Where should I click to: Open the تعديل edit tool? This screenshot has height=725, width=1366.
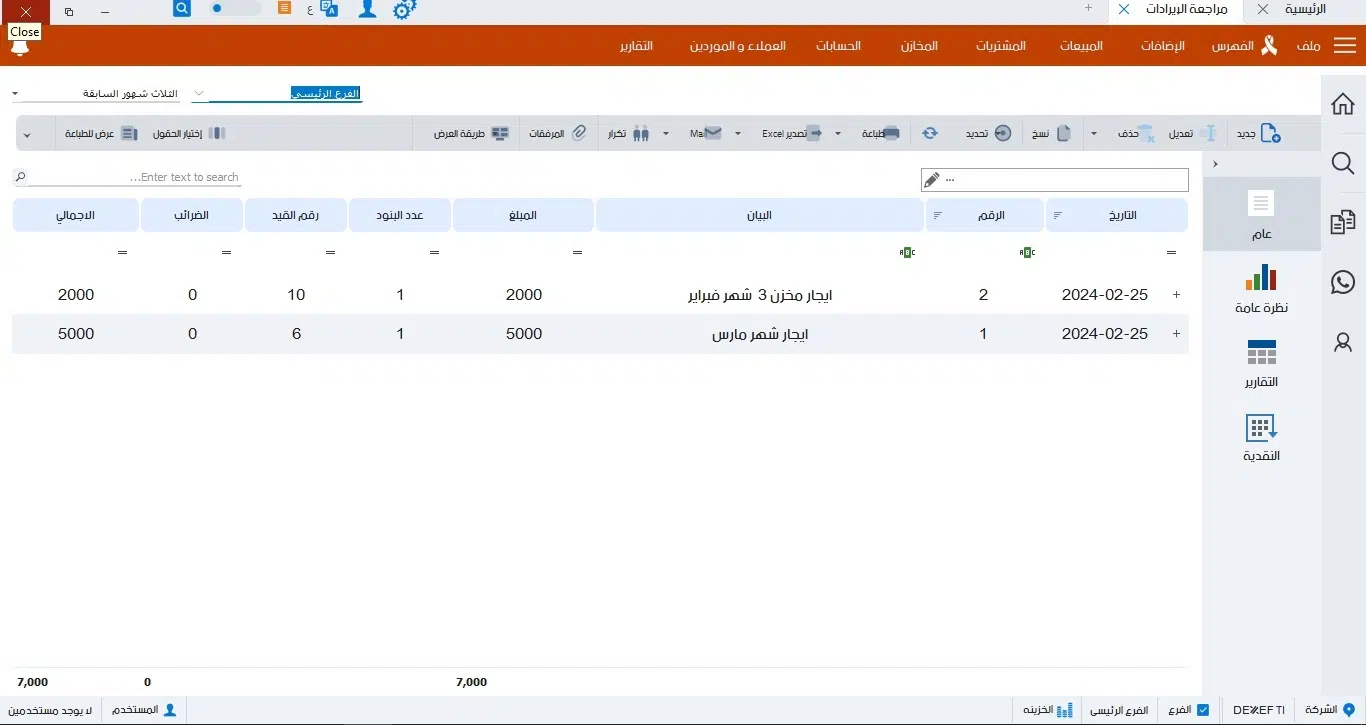[x=1193, y=133]
